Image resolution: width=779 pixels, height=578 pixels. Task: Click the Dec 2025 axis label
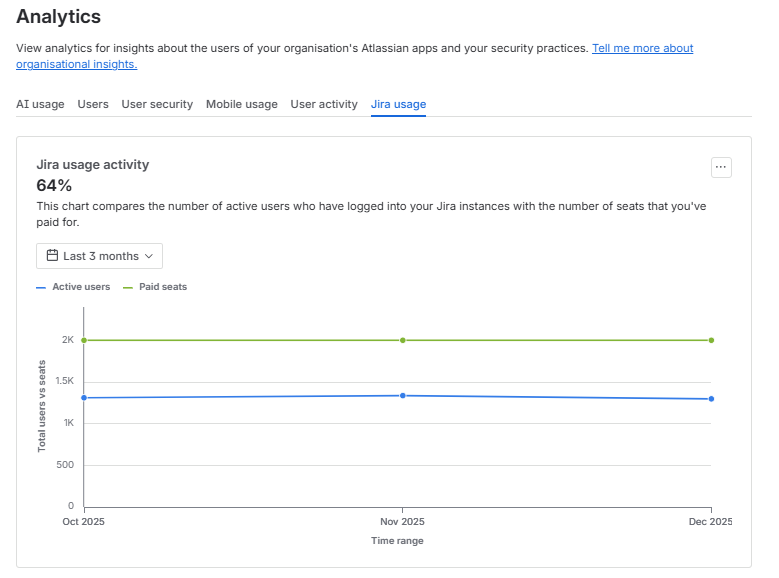(710, 521)
